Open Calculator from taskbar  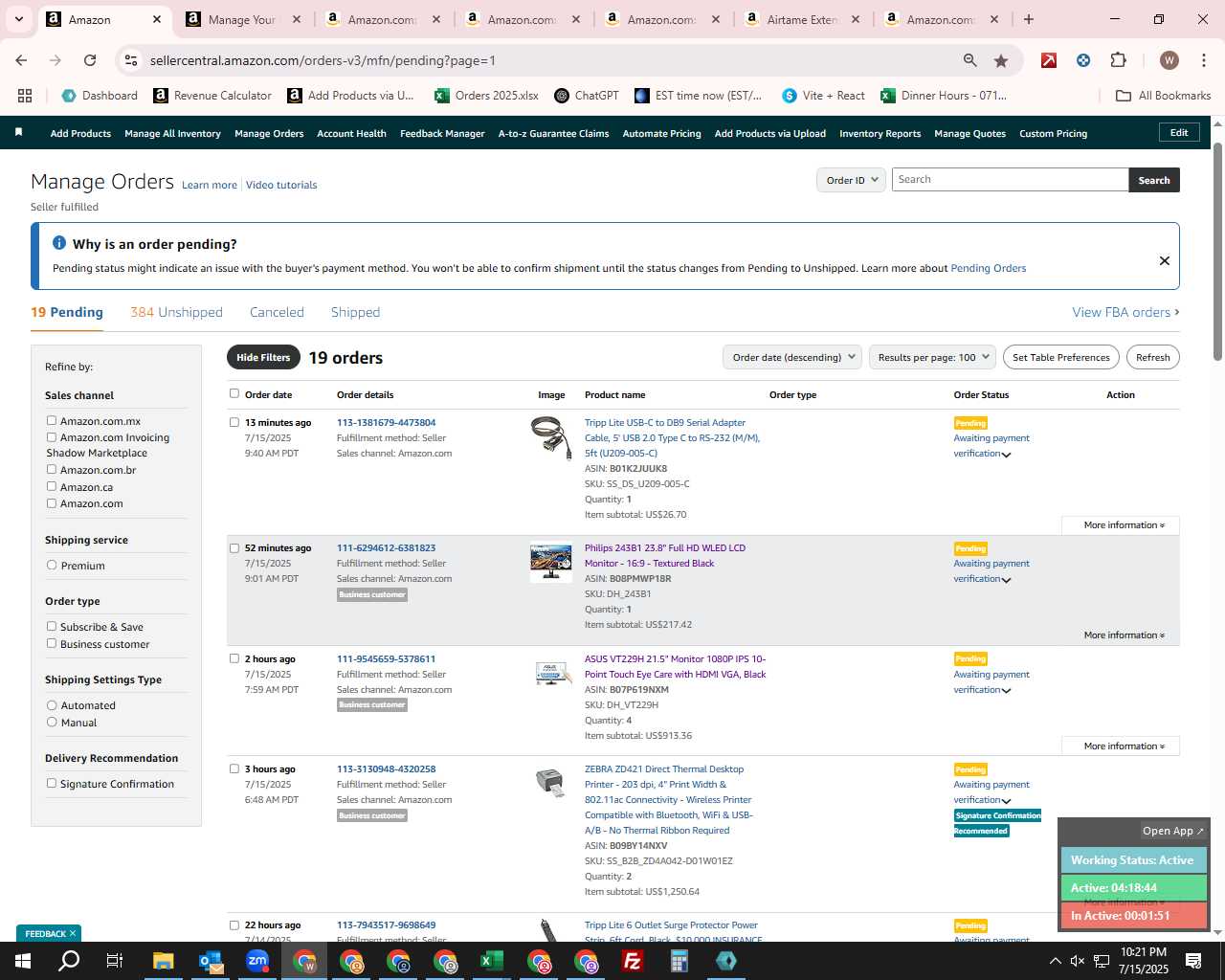[x=679, y=961]
